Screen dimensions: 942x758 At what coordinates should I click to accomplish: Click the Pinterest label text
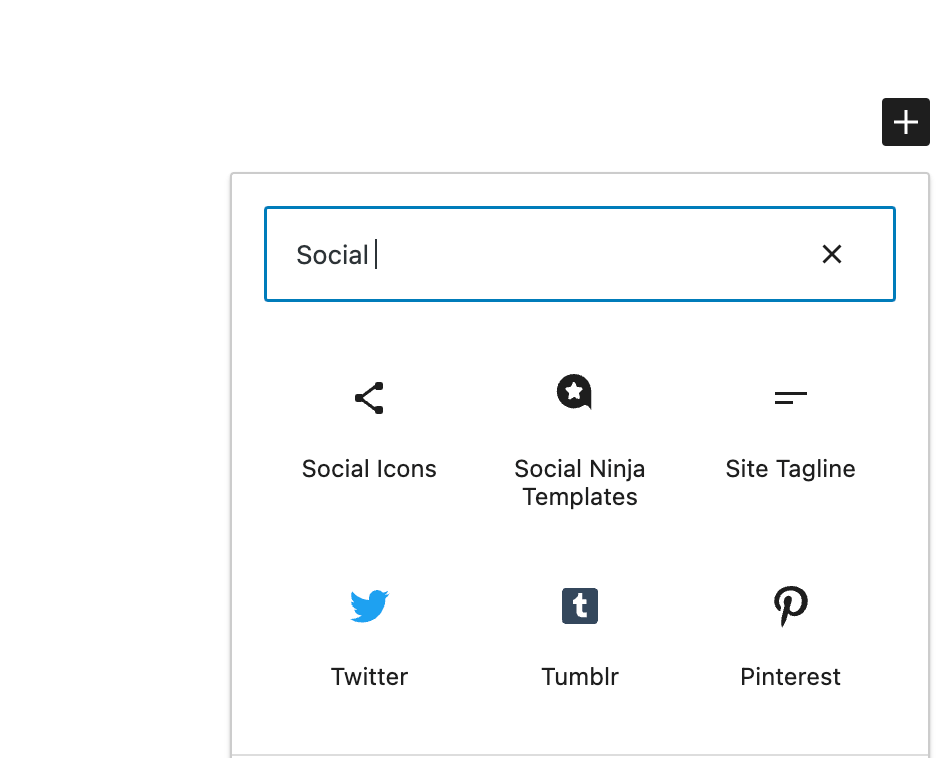point(790,676)
